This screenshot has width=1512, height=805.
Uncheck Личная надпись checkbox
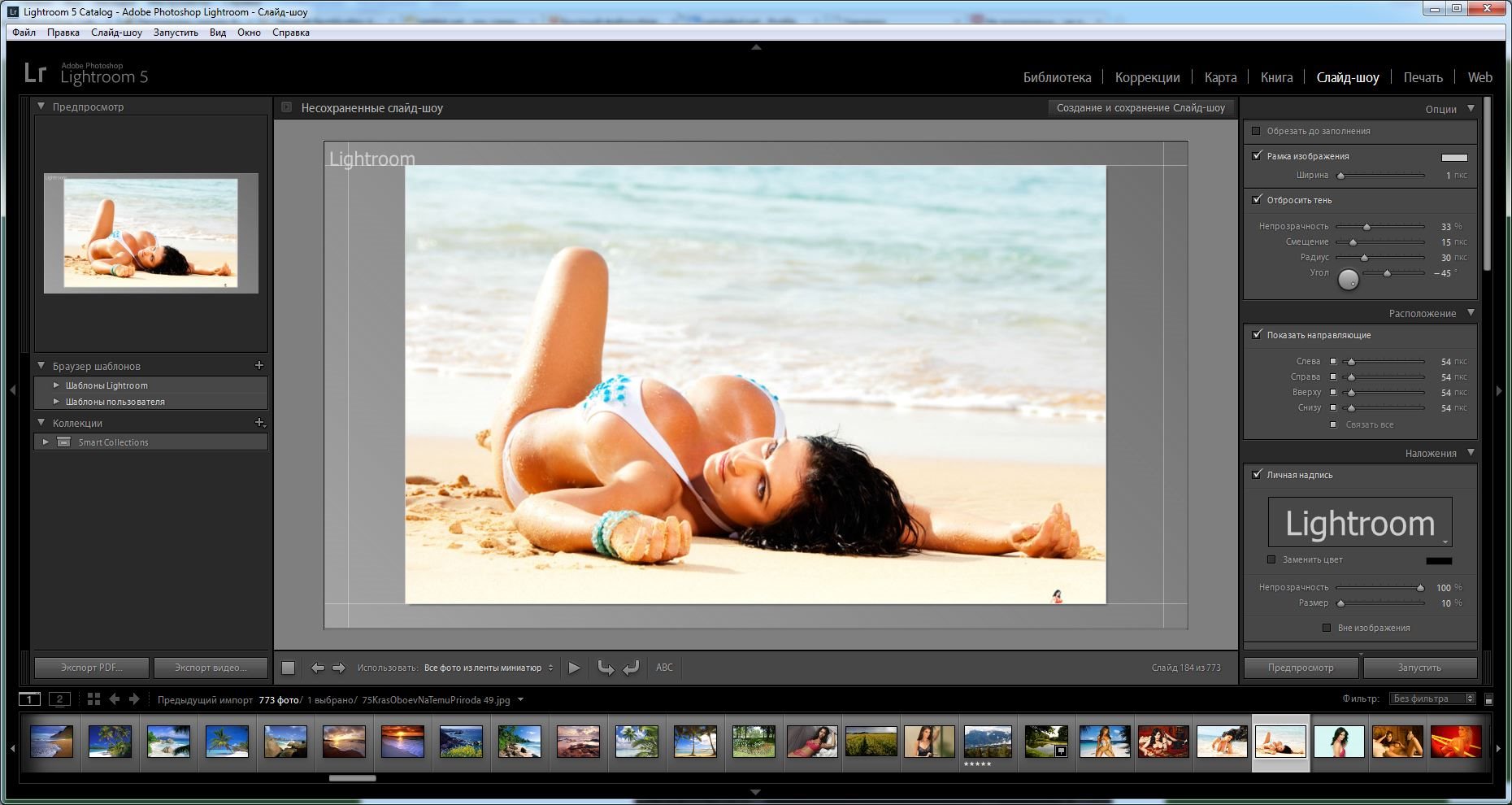[x=1257, y=474]
